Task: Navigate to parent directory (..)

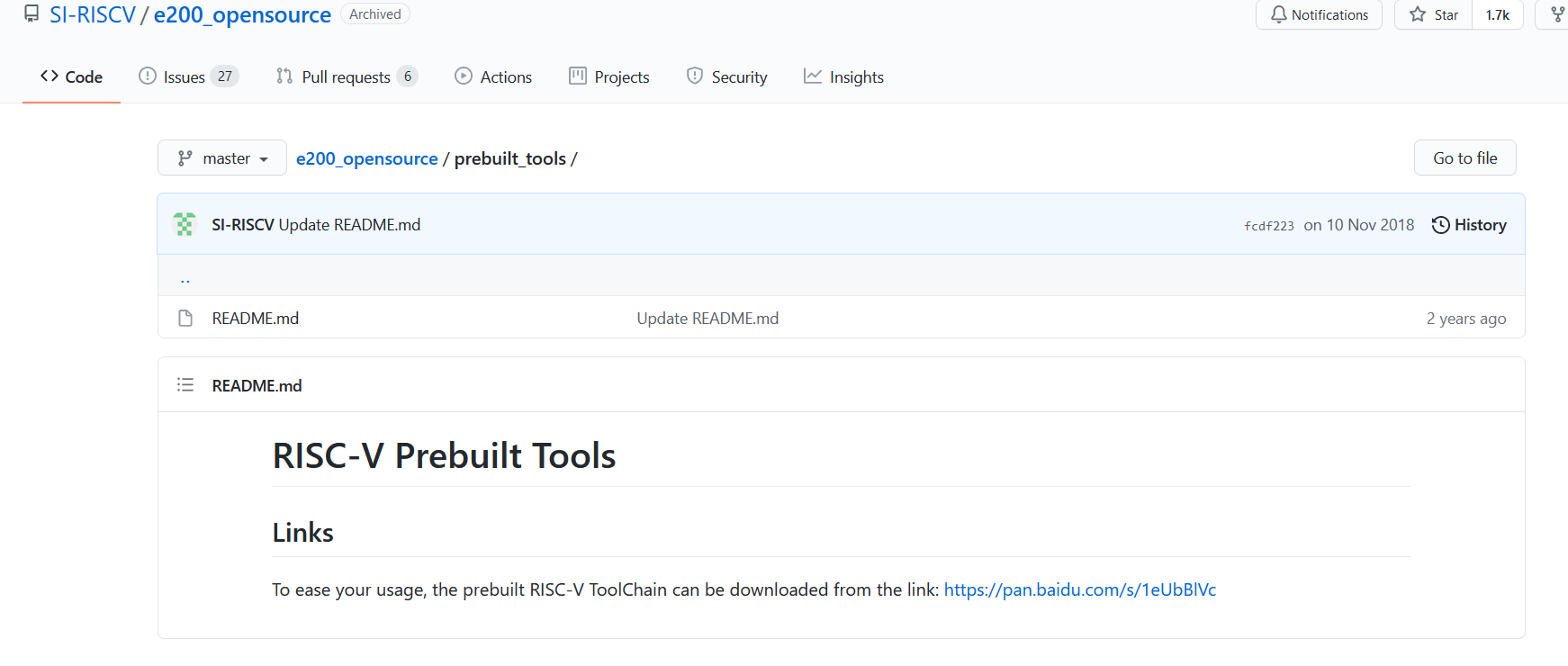Action: [185, 280]
